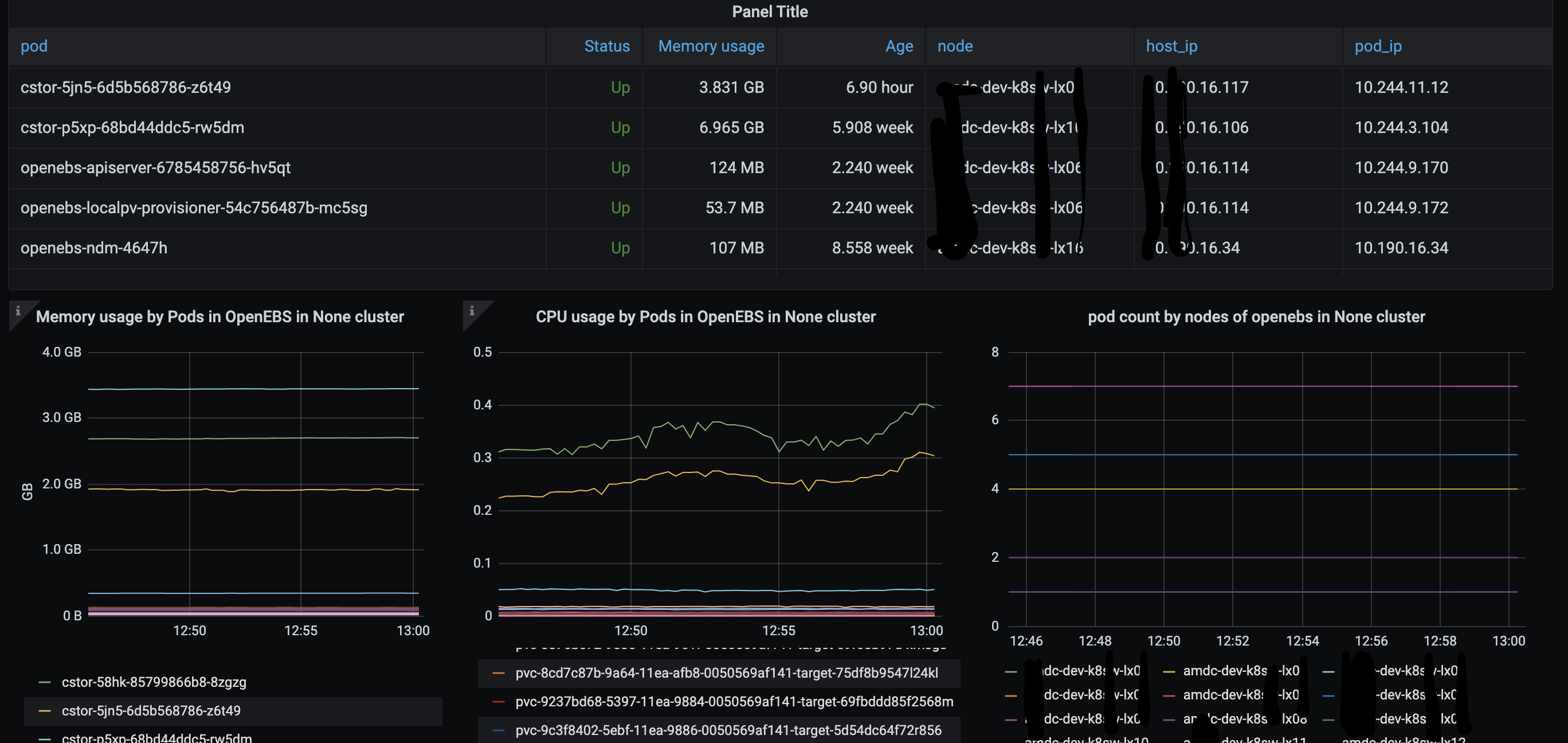The width and height of the screenshot is (1568, 743).
Task: Click blue swatch of pvc-9c3f8402 legend
Action: tap(498, 730)
